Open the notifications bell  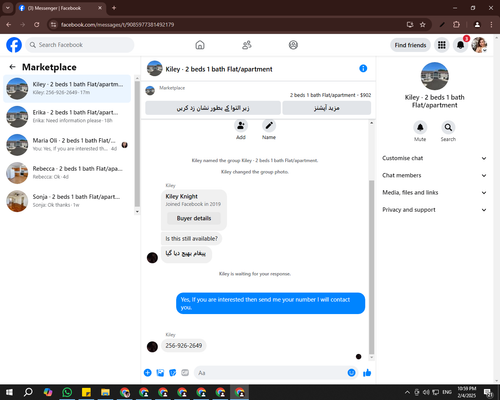(x=460, y=45)
